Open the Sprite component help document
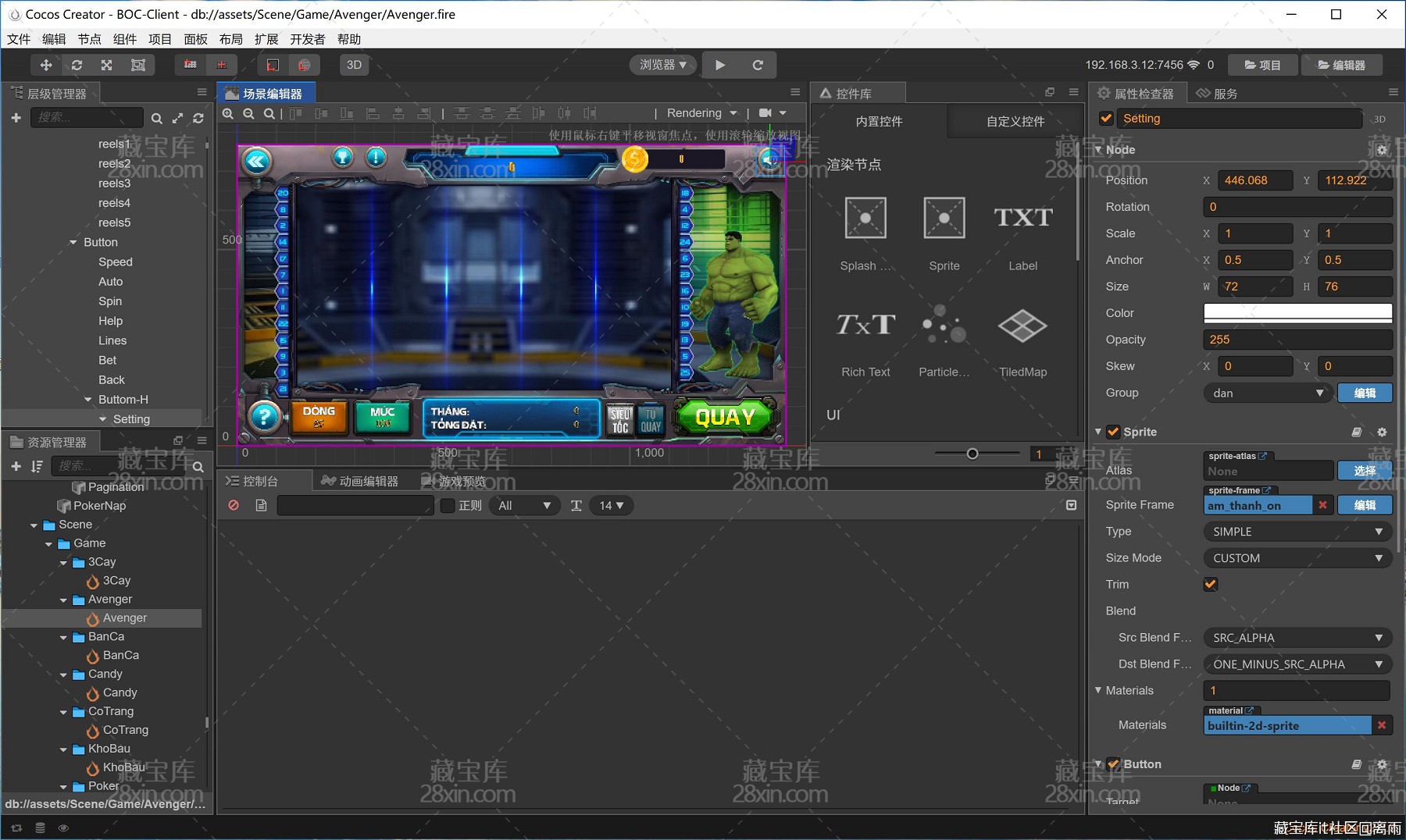Viewport: 1406px width, 840px height. (x=1357, y=432)
